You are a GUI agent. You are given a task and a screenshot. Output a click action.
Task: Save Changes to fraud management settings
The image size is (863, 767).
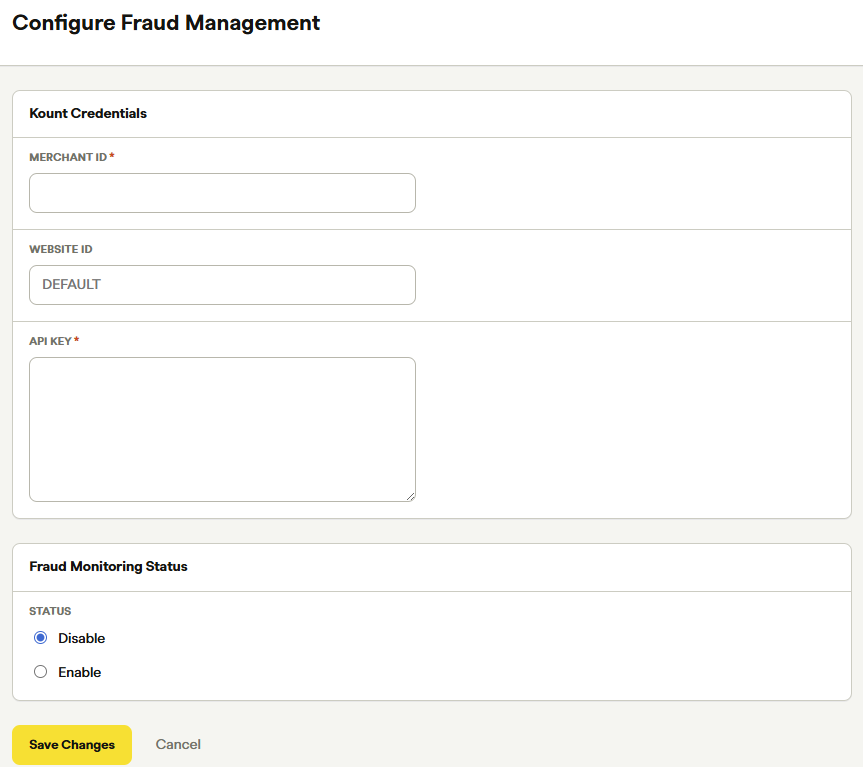[72, 744]
